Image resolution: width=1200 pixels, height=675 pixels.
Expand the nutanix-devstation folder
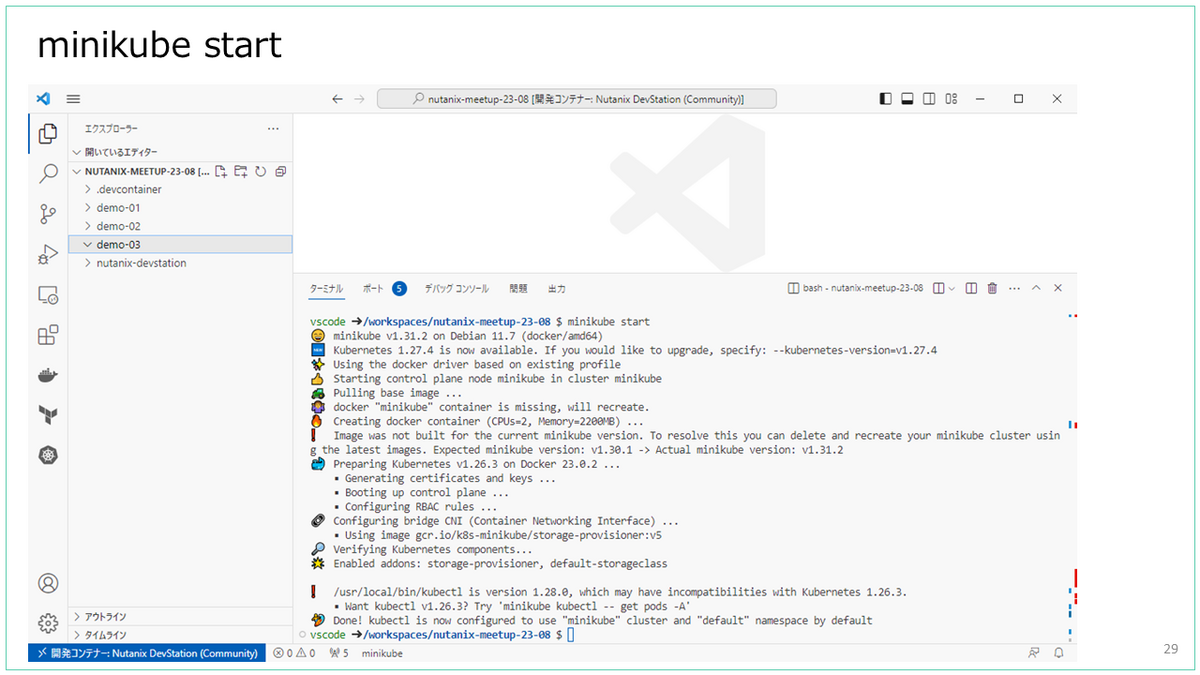181,263
